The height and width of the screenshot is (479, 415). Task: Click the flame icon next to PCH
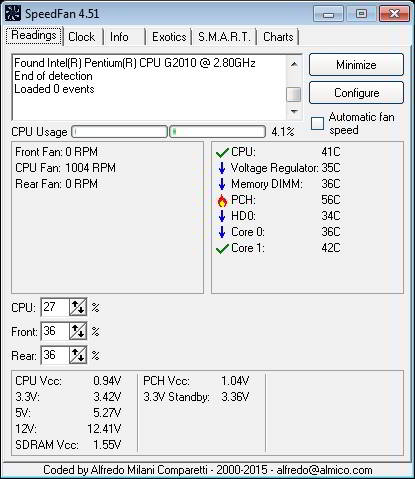pos(222,200)
